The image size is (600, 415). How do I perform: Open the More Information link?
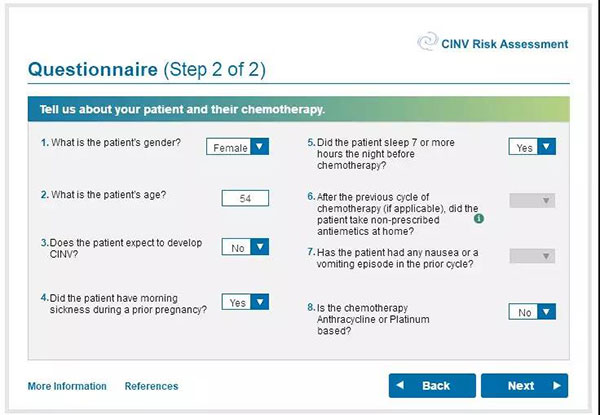click(x=67, y=386)
